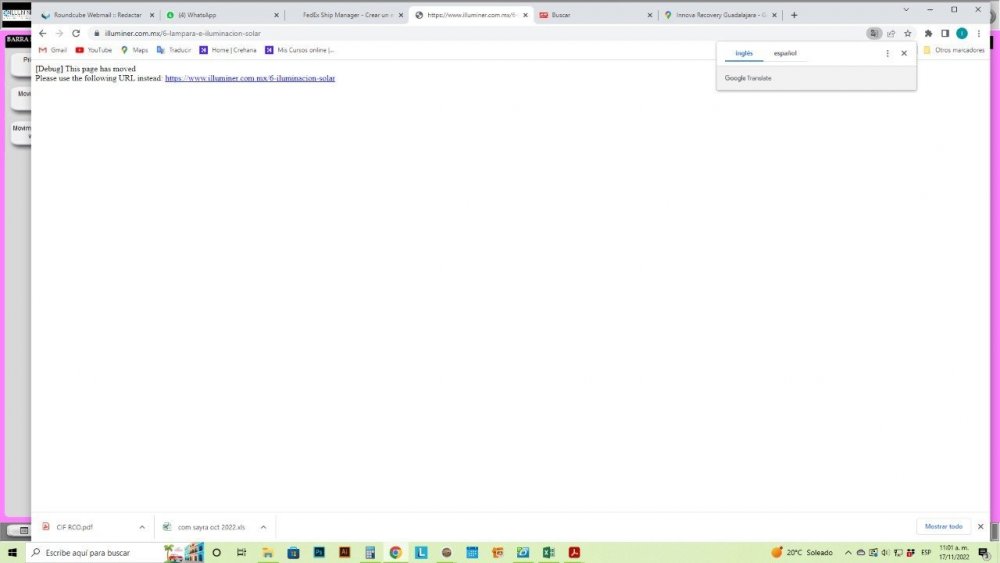
Task: Click the Google Translate icon in address bar
Action: 874,33
